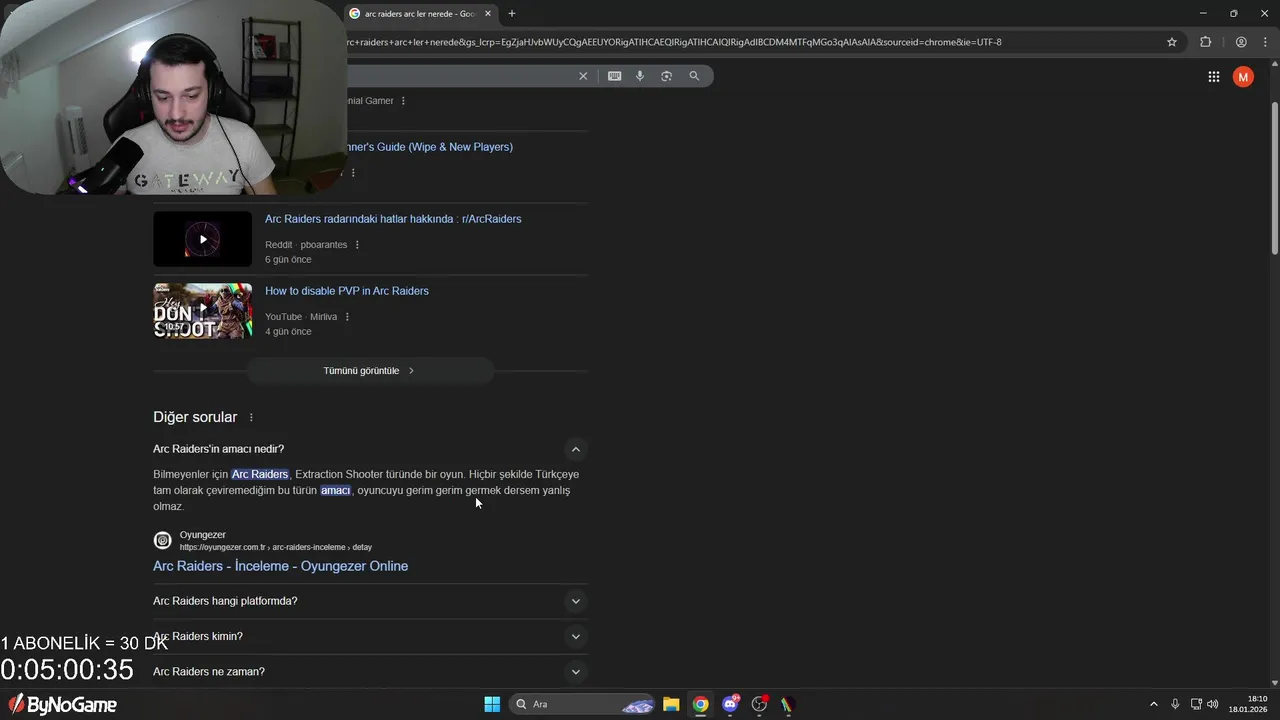Screen dimensions: 1280x720
Task: Click the Oyungezer site icon
Action: [x=162, y=541]
